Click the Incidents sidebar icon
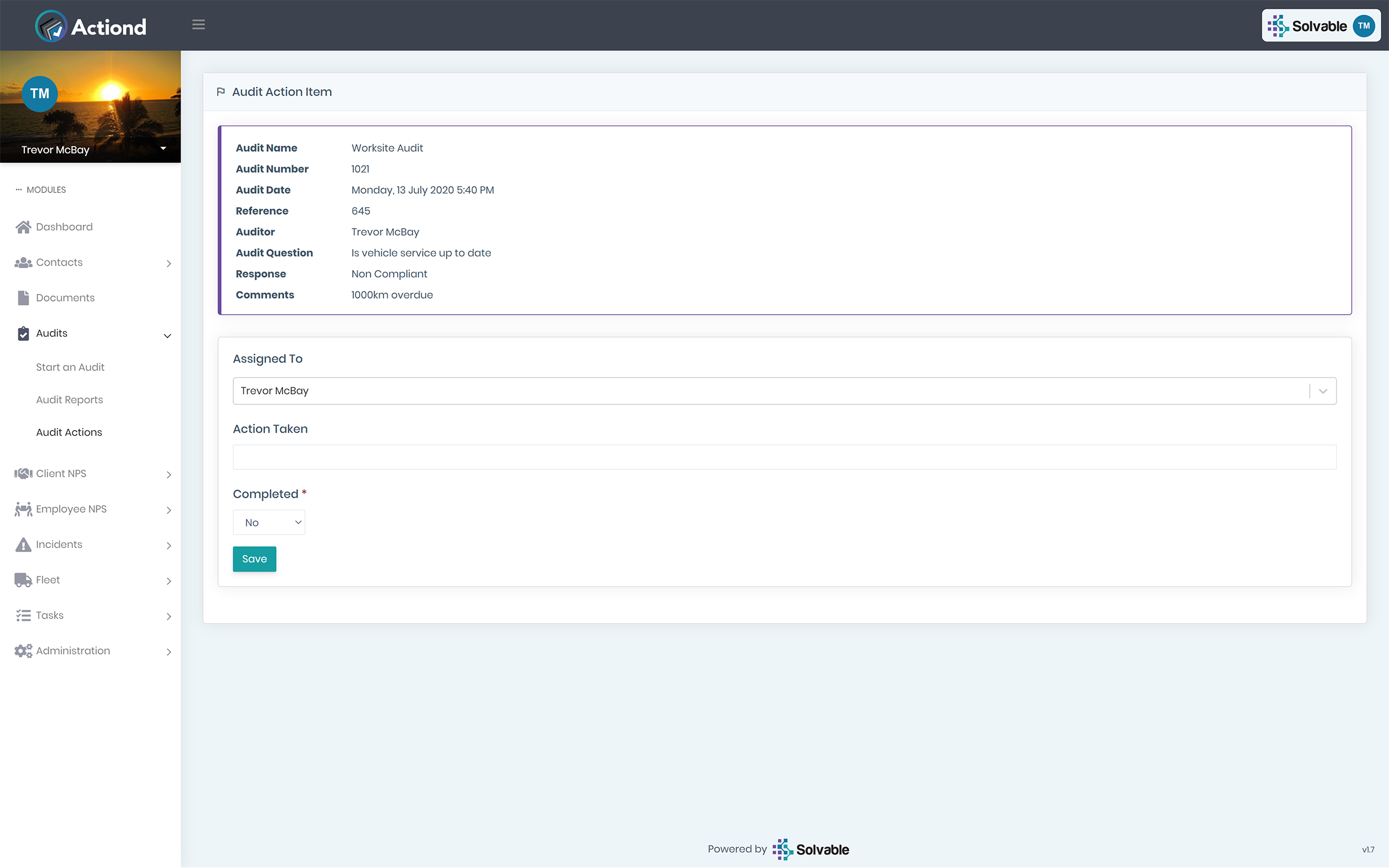The height and width of the screenshot is (868, 1389). click(23, 544)
